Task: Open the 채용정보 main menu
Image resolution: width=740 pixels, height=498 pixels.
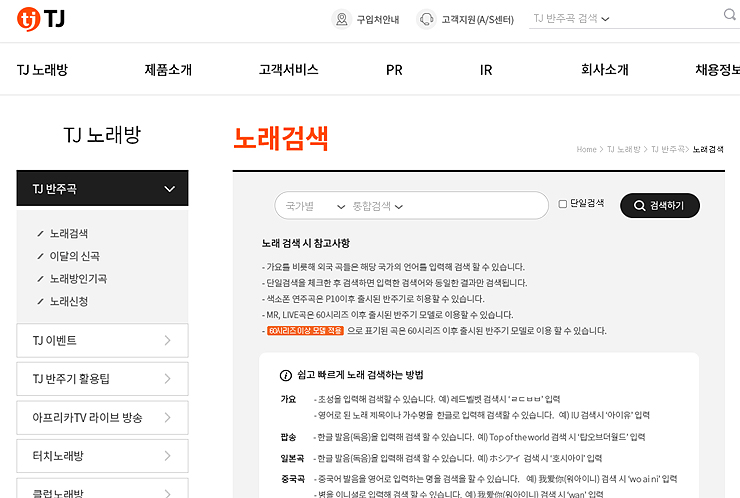Action: pos(717,70)
